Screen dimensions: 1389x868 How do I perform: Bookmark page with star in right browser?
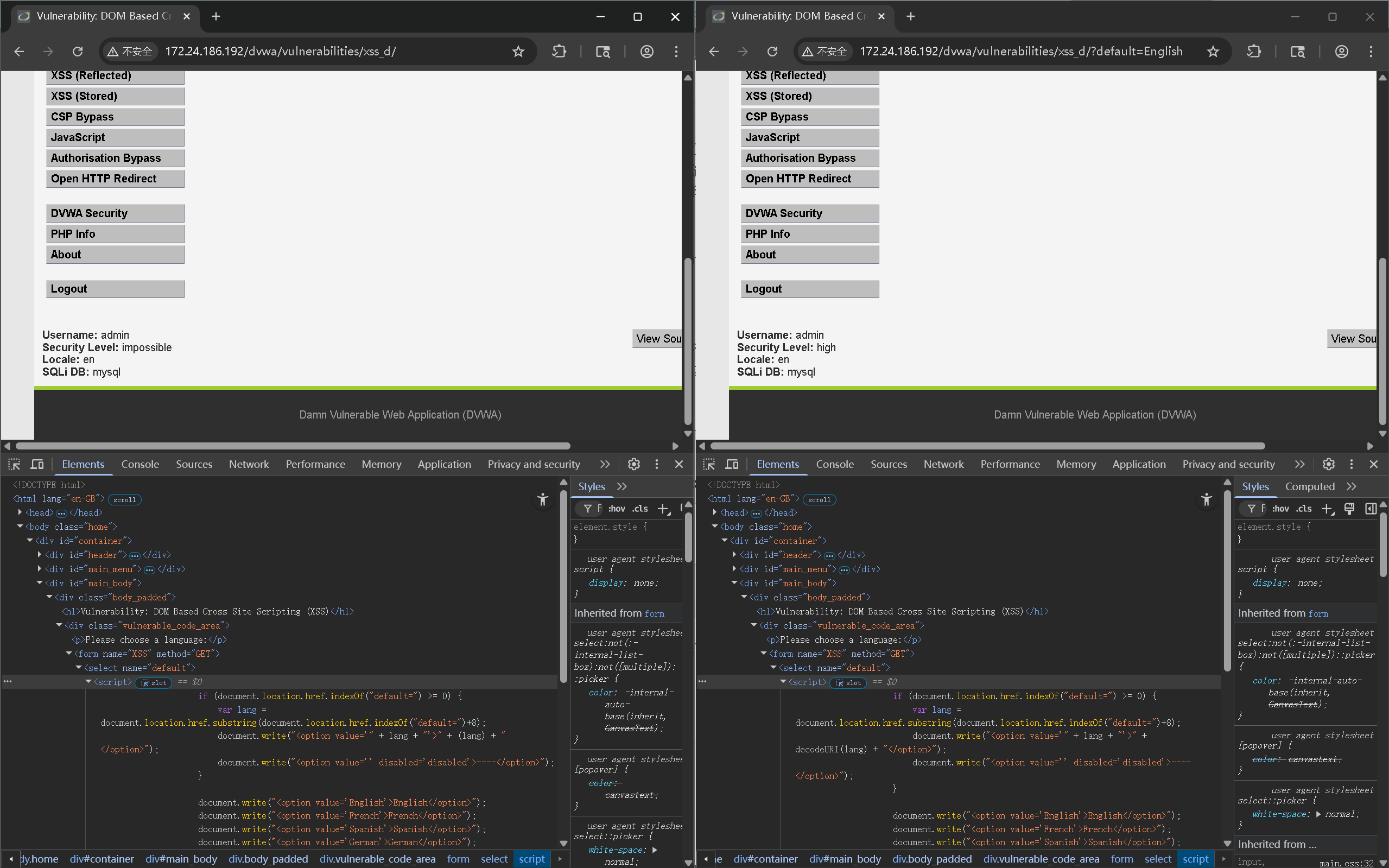pyautogui.click(x=1213, y=52)
